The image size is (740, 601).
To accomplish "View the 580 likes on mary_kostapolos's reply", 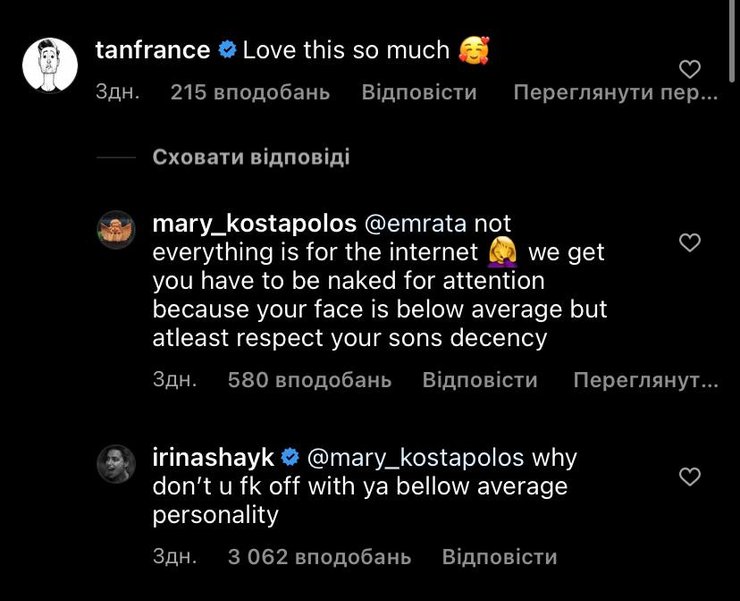I will click(310, 380).
